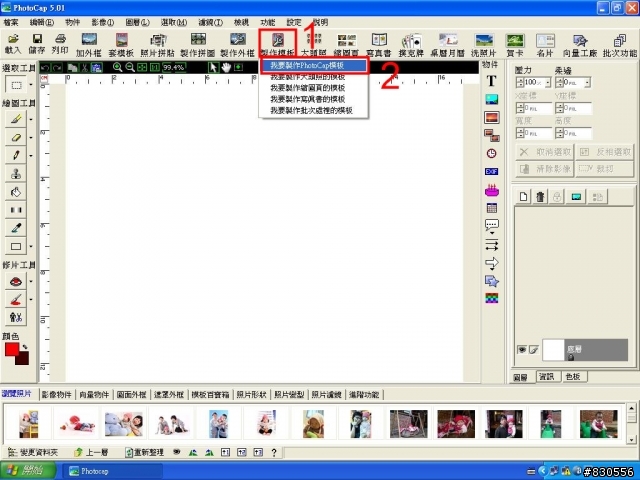Viewport: 640px width, 480px height.
Task: Expand the eraser tool options arrow
Action: point(31,138)
